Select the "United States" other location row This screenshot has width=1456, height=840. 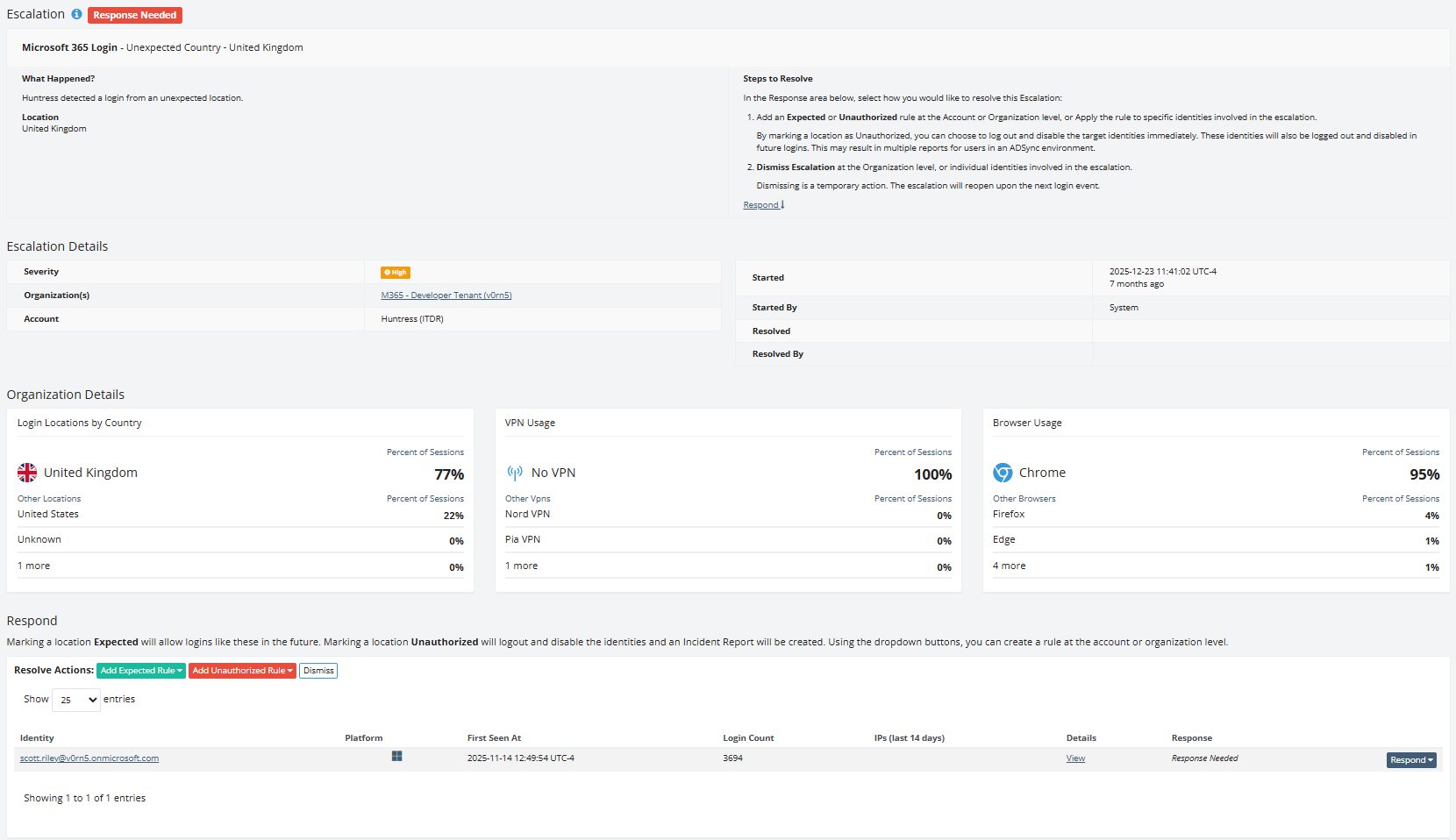240,515
